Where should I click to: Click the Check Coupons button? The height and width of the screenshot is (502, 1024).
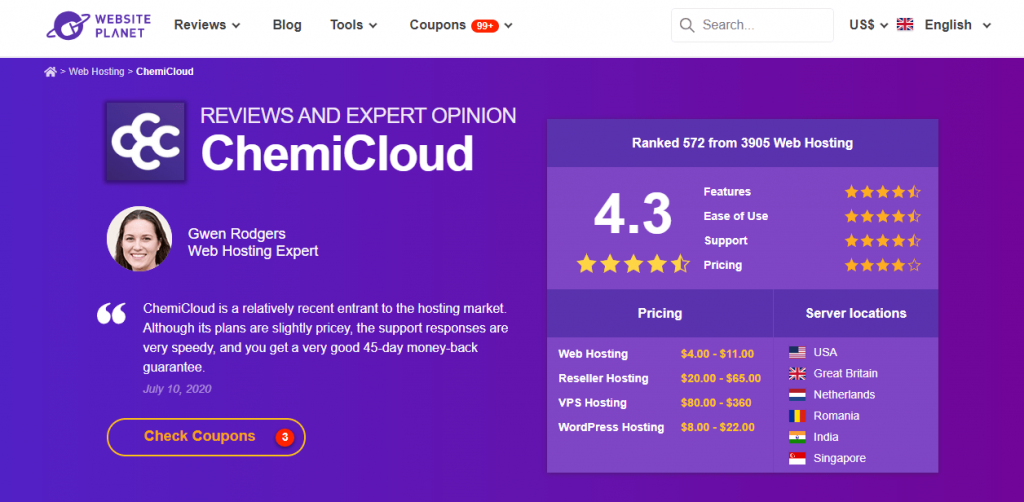tap(206, 437)
